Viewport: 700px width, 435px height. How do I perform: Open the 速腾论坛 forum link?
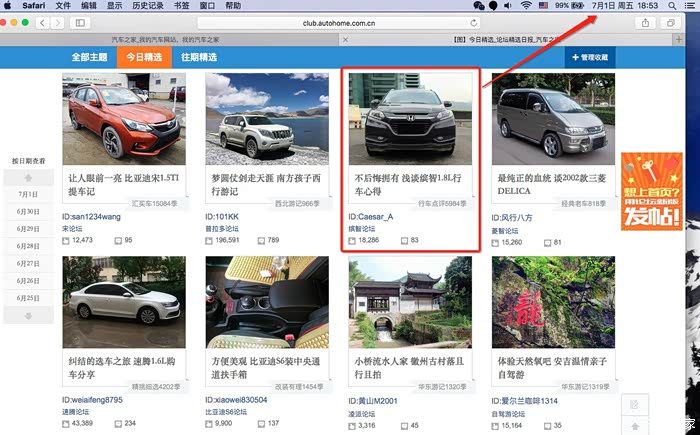pyautogui.click(x=75, y=412)
